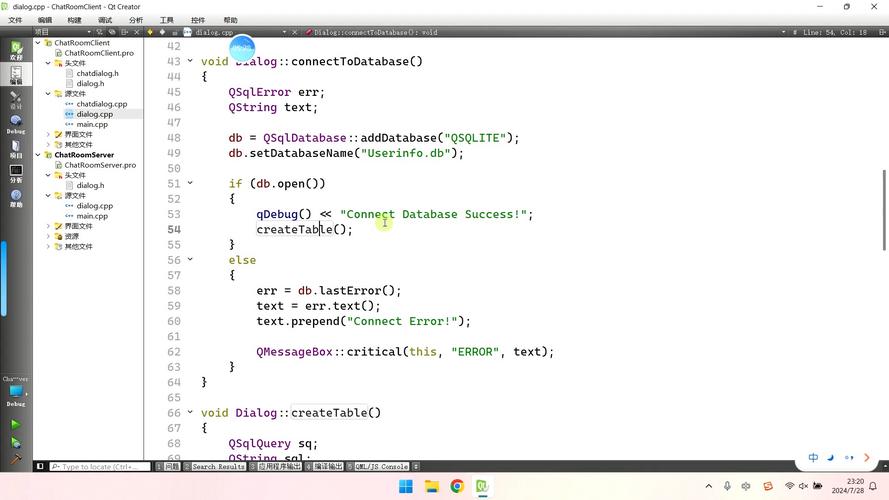This screenshot has height=500, width=889.
Task: Open the Search Results output pane
Action: pos(218,467)
